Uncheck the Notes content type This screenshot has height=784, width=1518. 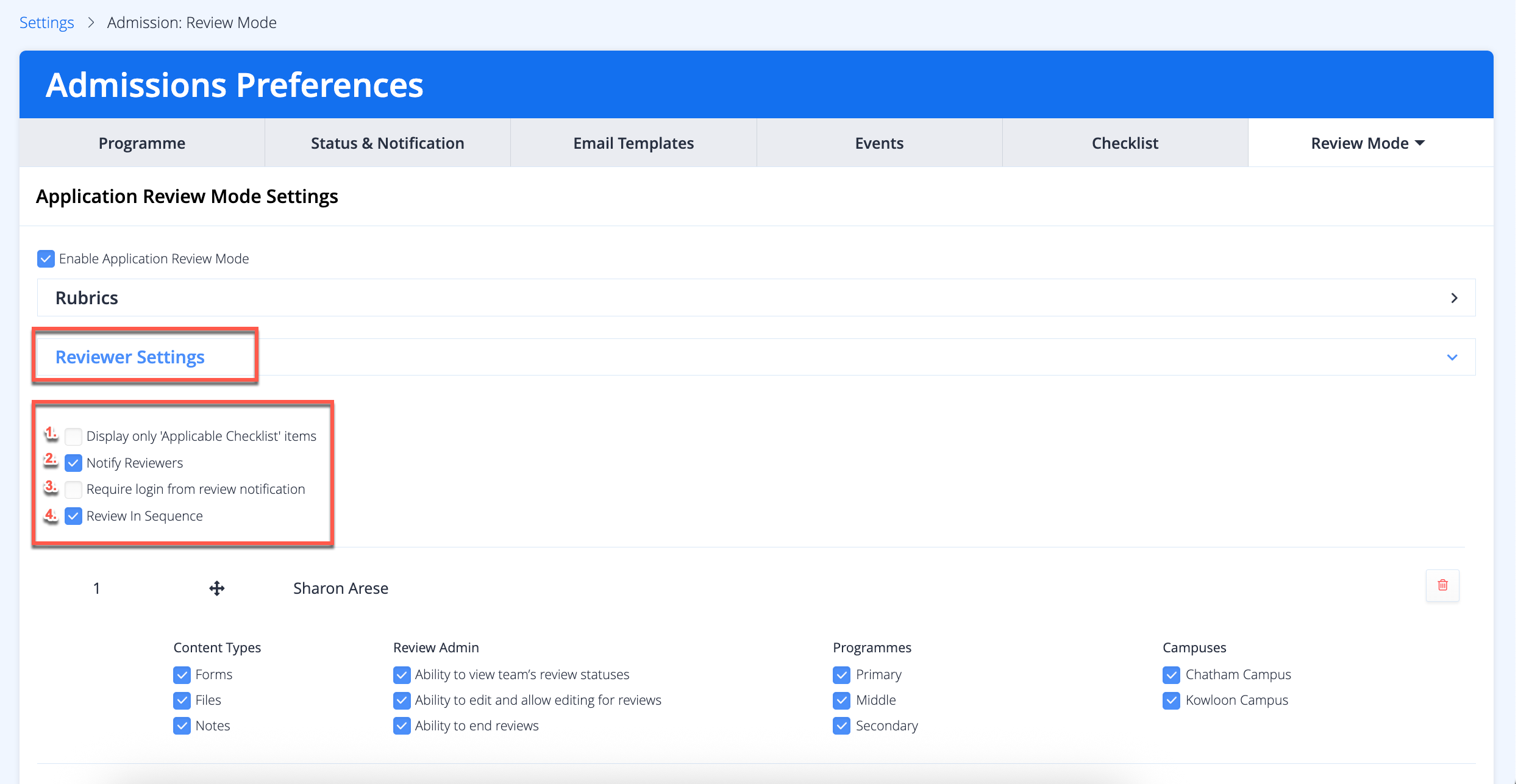click(182, 726)
